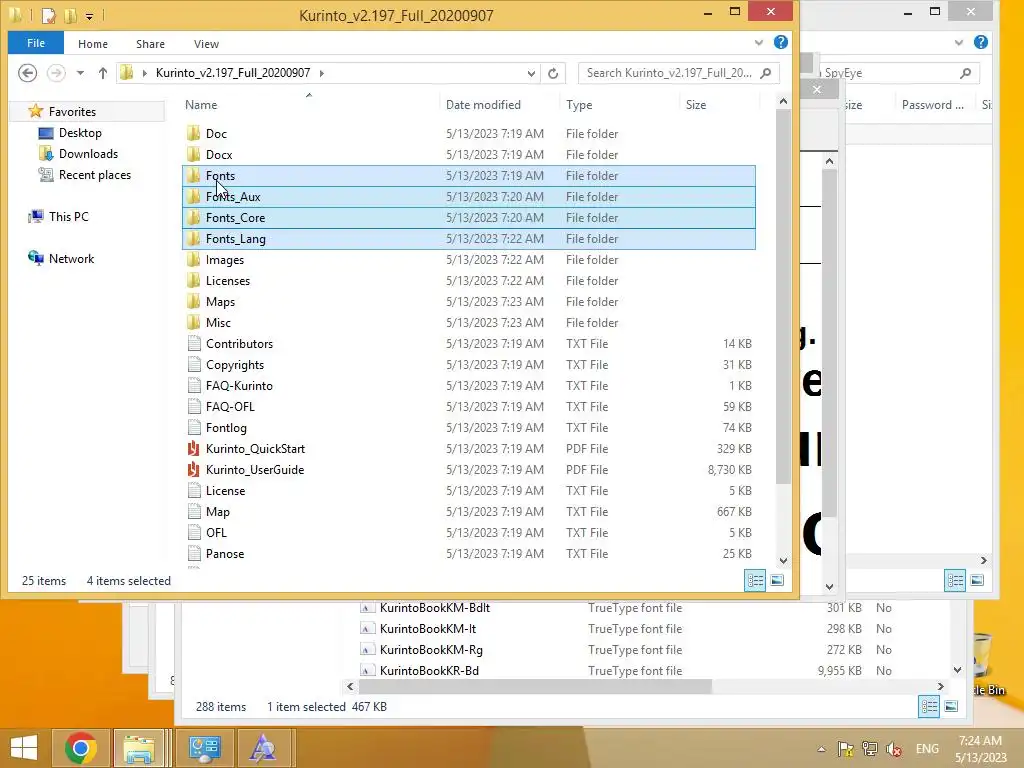This screenshot has width=1024, height=768.
Task: Switch to the Home ribbon tab
Action: click(93, 44)
